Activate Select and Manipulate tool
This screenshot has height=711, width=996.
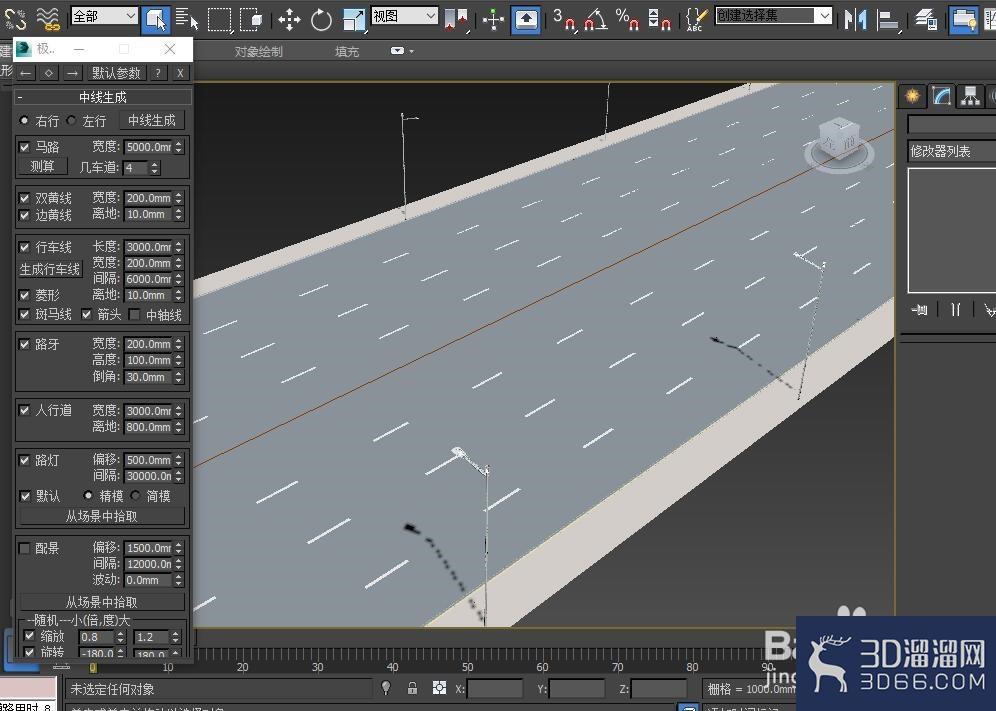point(493,20)
